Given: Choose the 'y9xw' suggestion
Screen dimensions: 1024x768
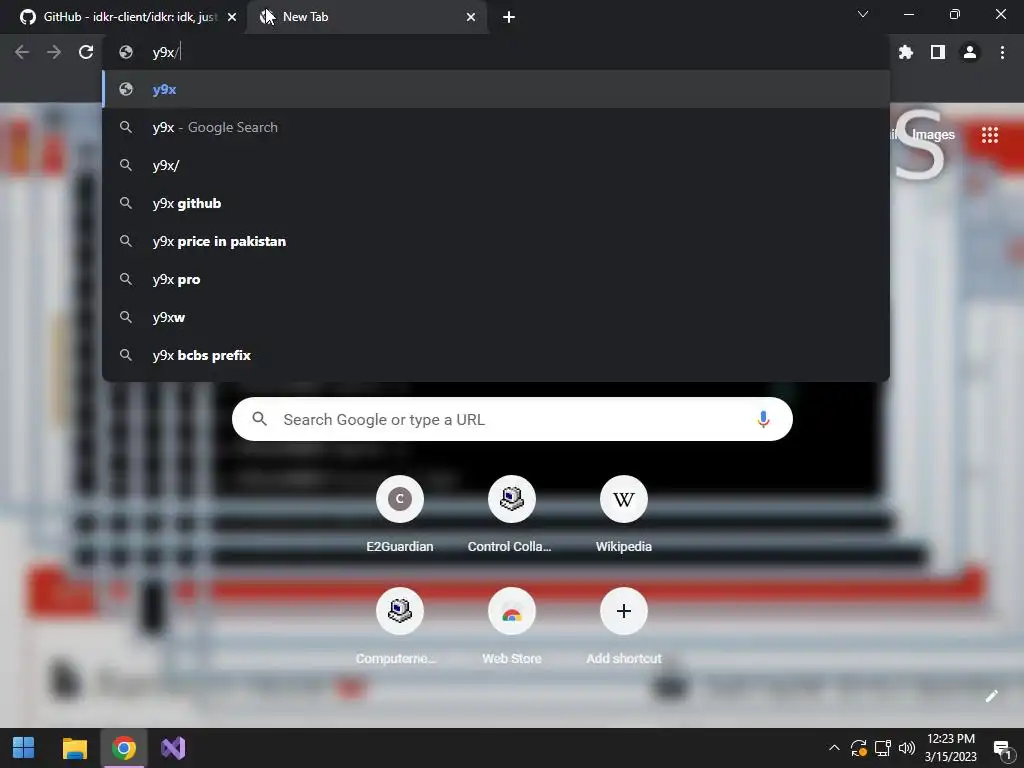Looking at the screenshot, I should (496, 317).
